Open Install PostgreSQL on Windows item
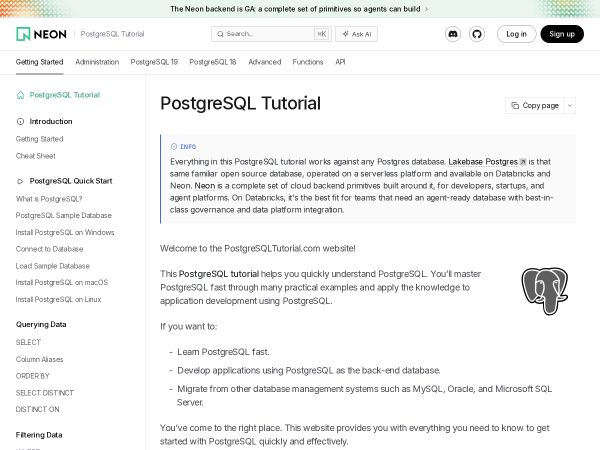The width and height of the screenshot is (600, 450). 65,232
